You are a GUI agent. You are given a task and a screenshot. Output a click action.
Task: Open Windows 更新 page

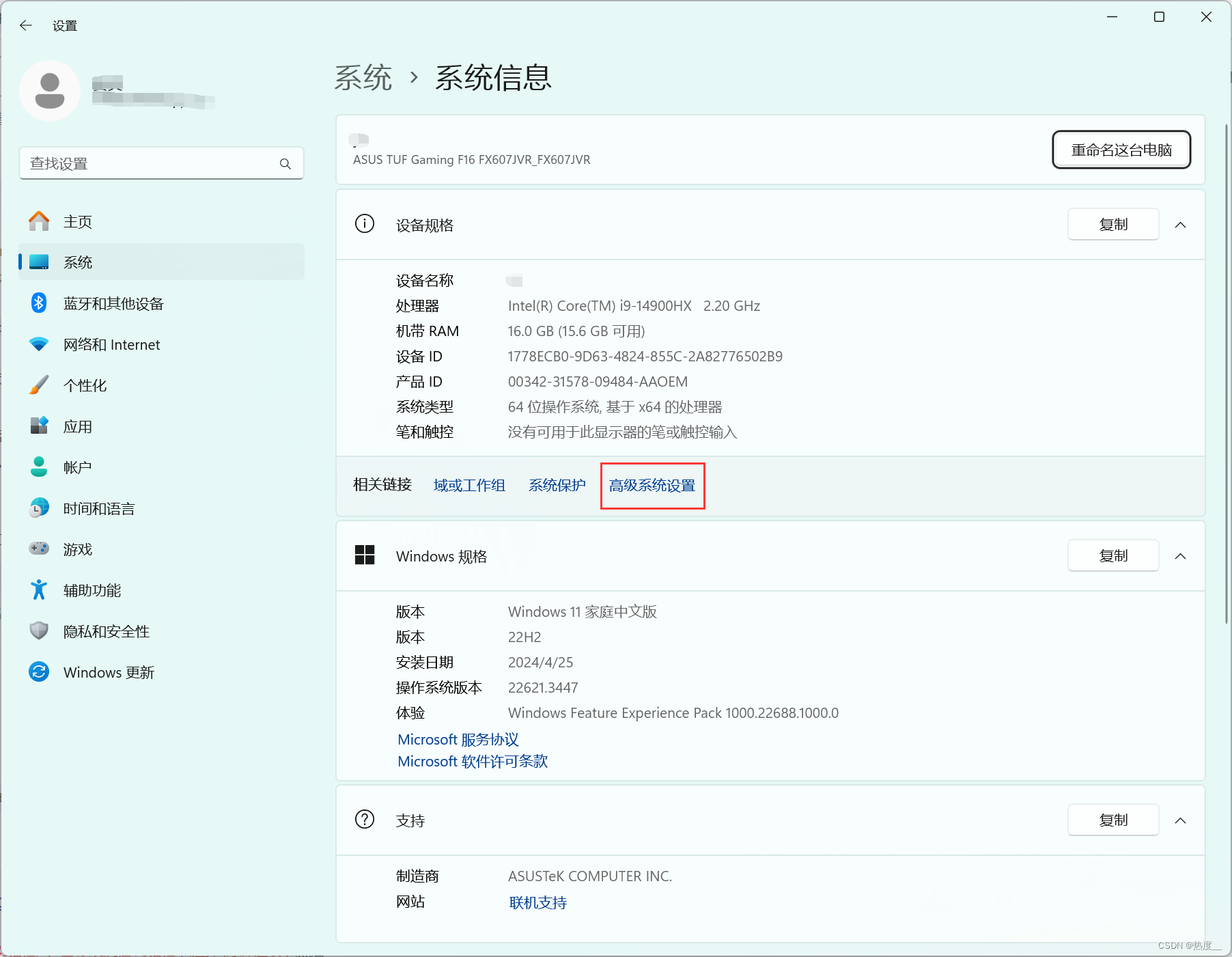162,672
